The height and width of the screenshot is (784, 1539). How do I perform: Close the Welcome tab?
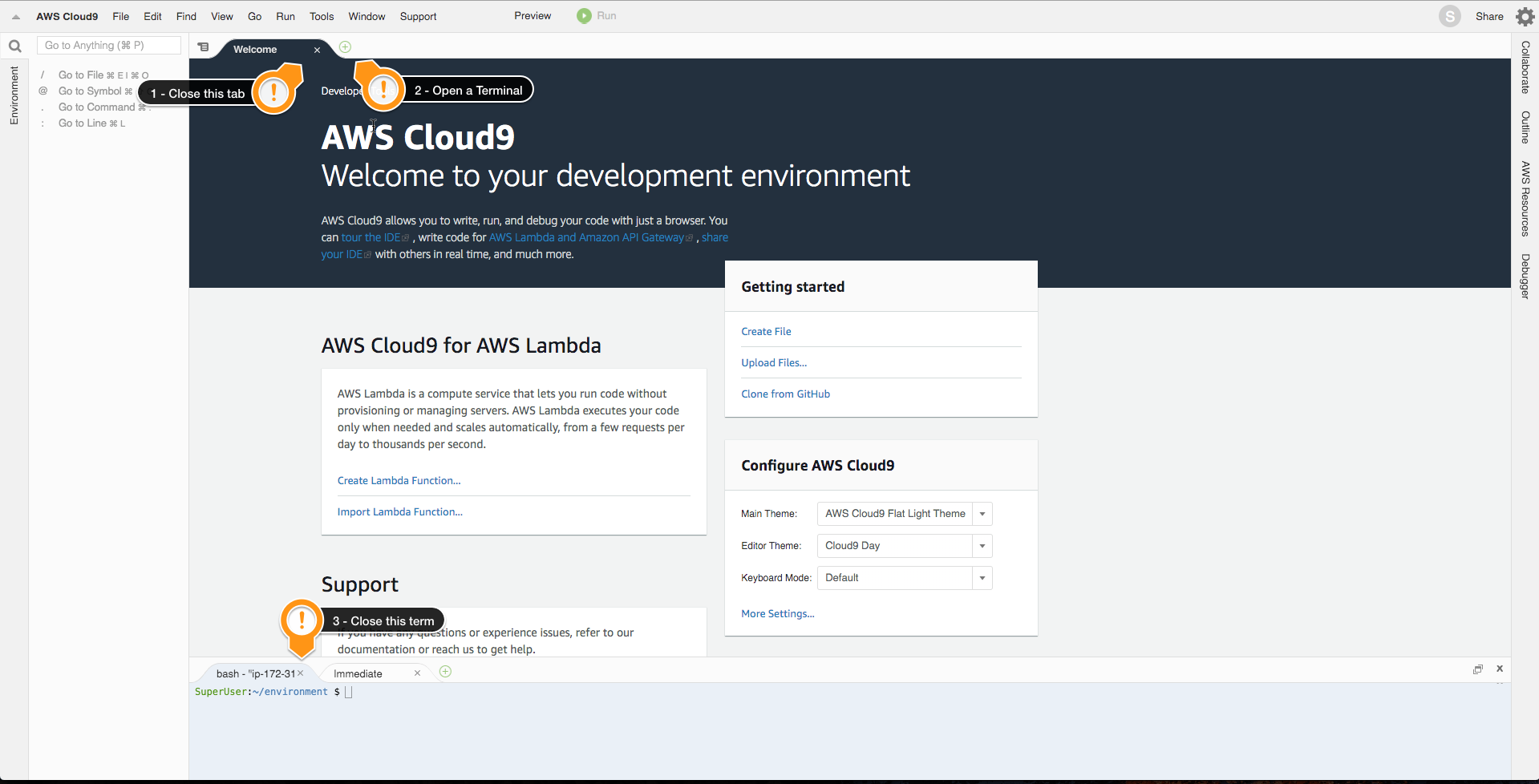(x=318, y=50)
